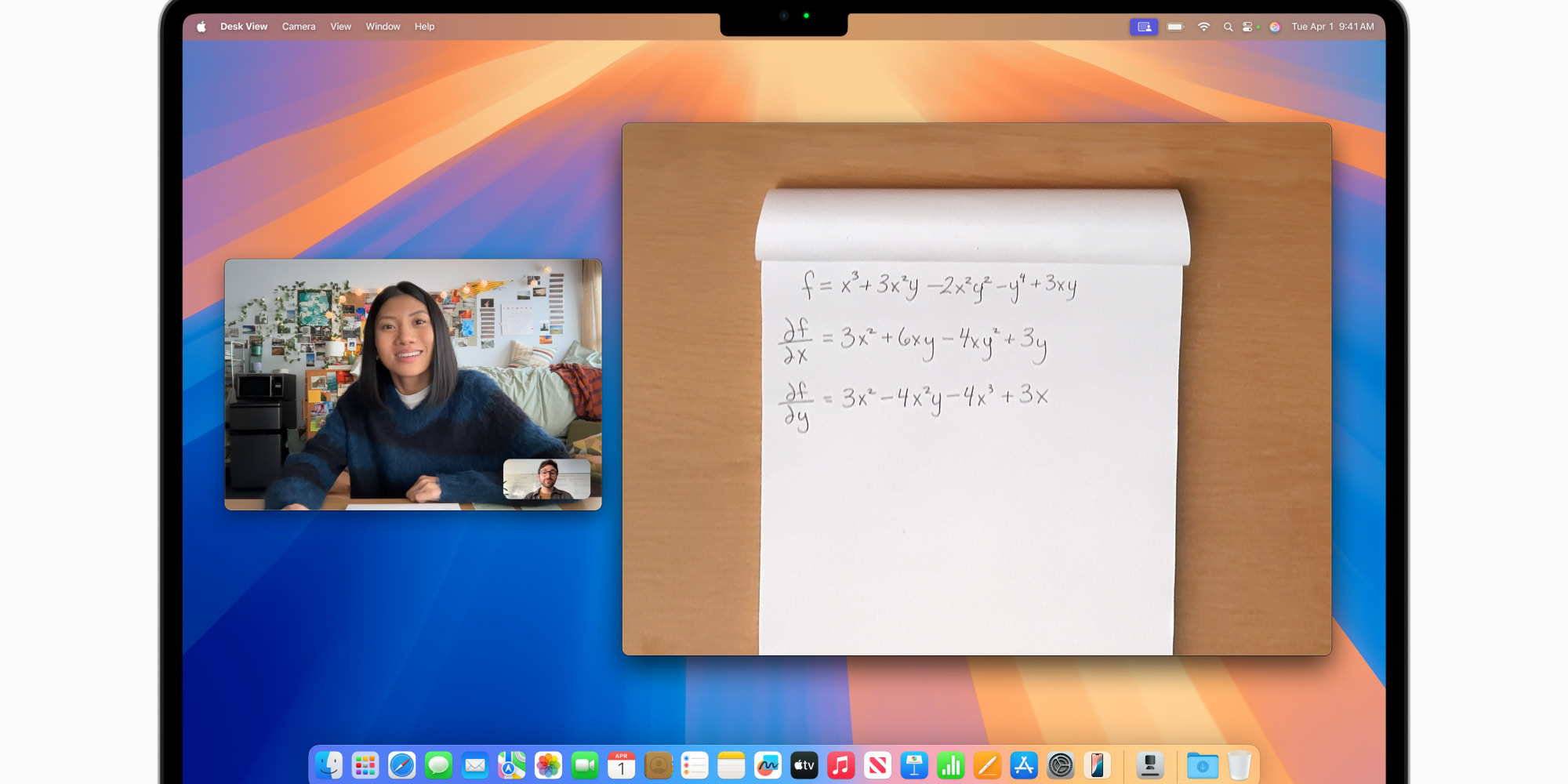The height and width of the screenshot is (784, 1568).
Task: Open Freeform from the Dock
Action: point(768,765)
